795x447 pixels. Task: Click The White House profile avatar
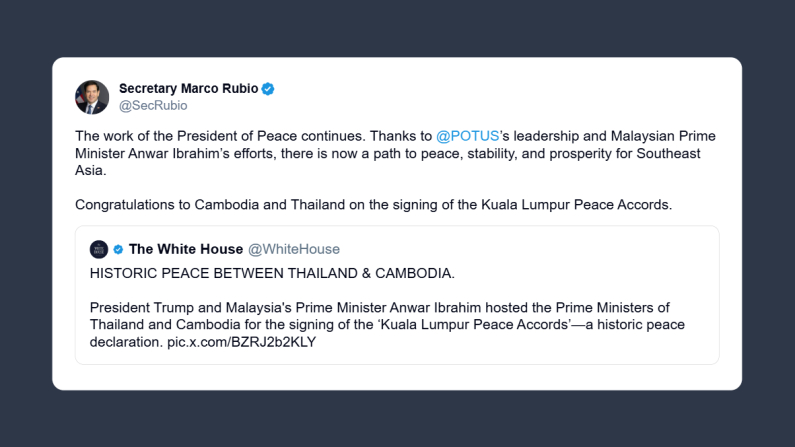pos(99,249)
